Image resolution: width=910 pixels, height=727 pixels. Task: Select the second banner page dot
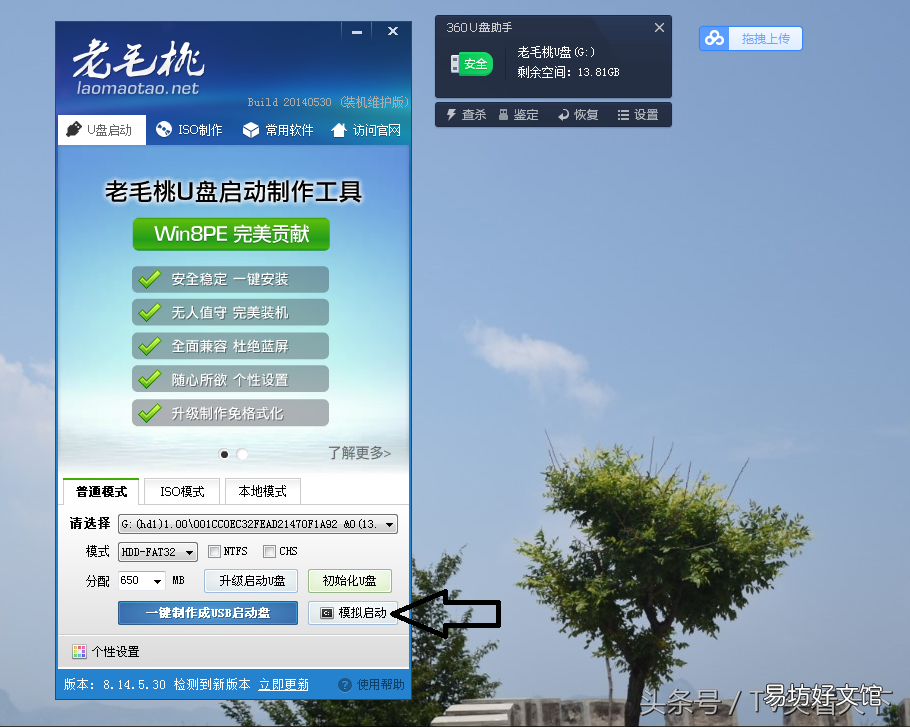pyautogui.click(x=243, y=454)
